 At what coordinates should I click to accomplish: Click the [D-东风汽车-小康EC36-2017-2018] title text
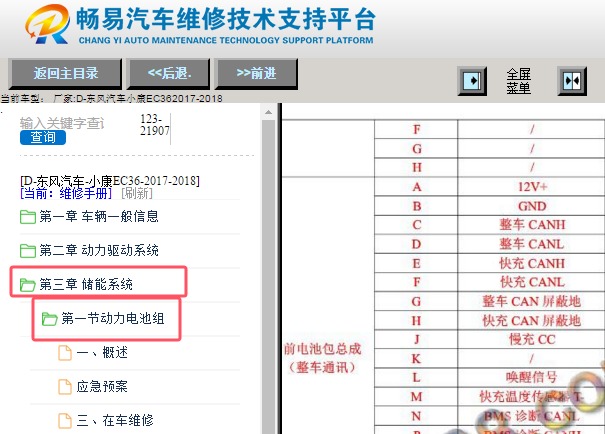(x=110, y=181)
